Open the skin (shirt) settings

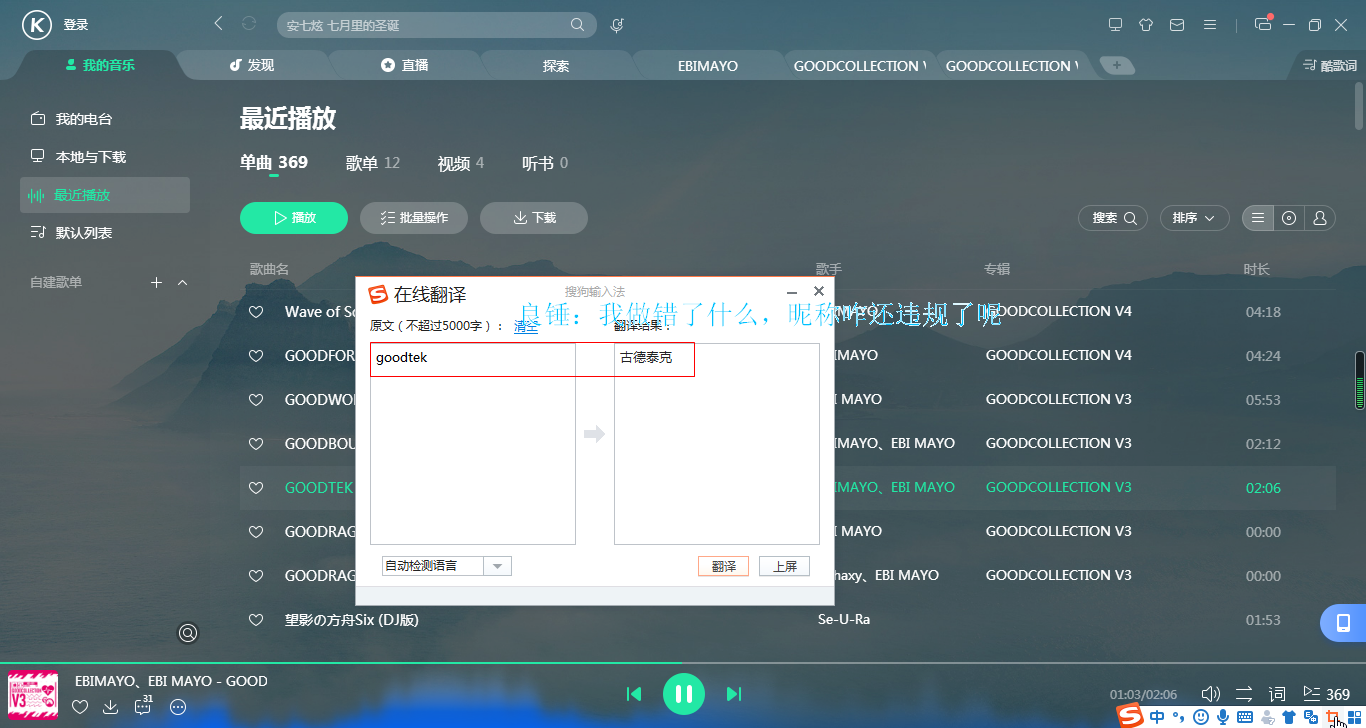(1146, 25)
